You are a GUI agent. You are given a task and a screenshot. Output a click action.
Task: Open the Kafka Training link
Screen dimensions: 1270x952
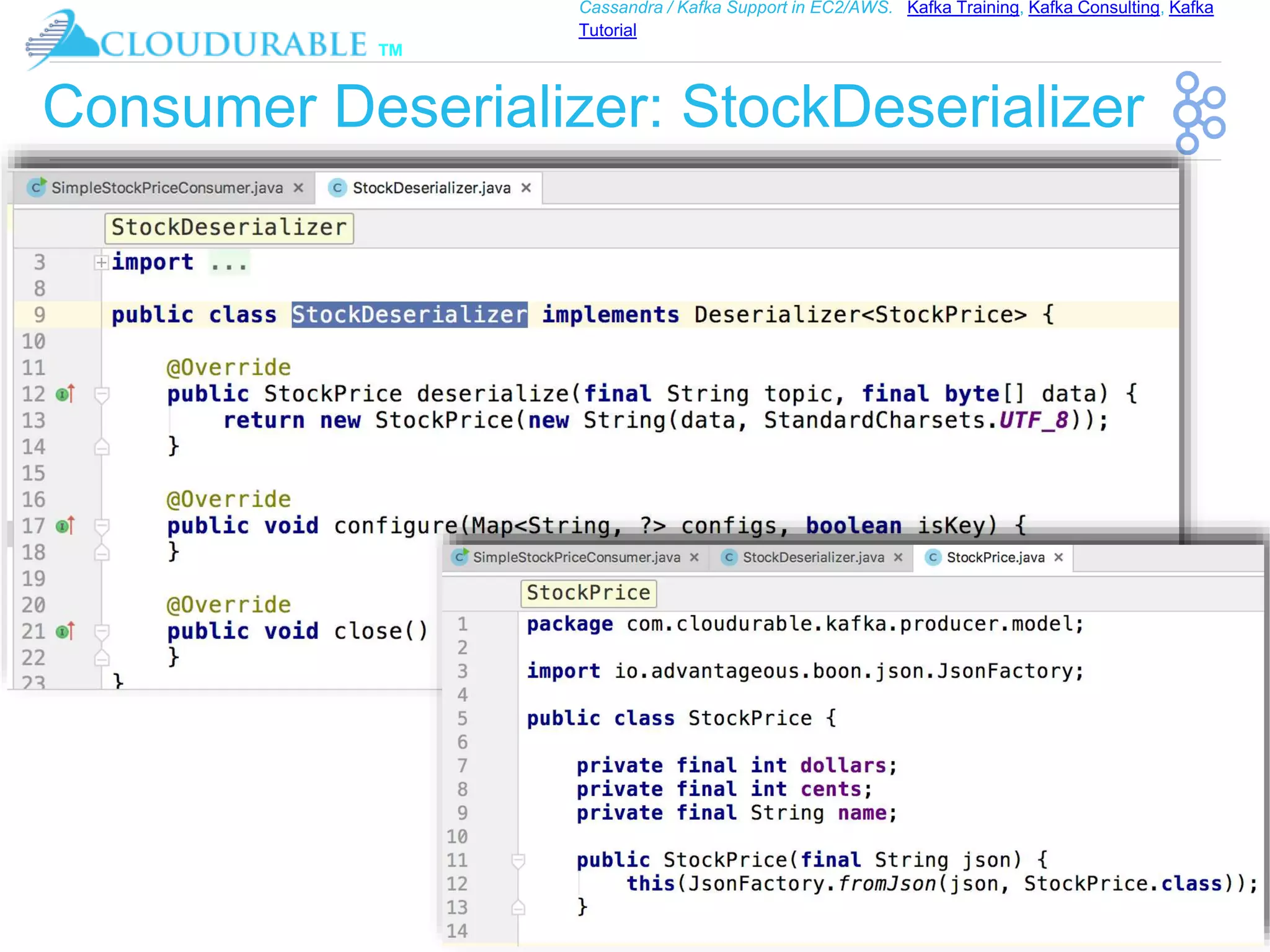tap(962, 8)
